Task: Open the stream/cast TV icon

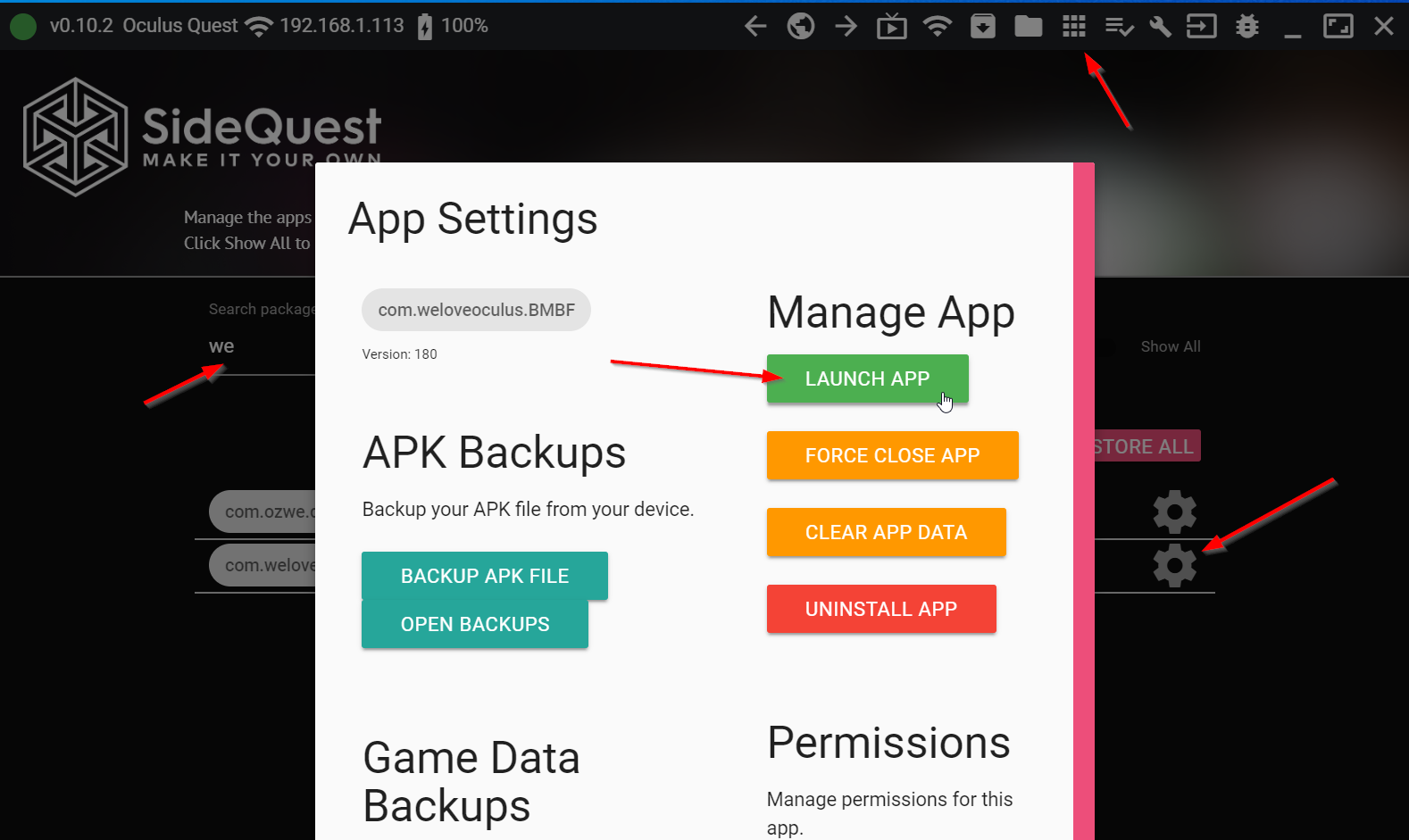Action: click(891, 27)
